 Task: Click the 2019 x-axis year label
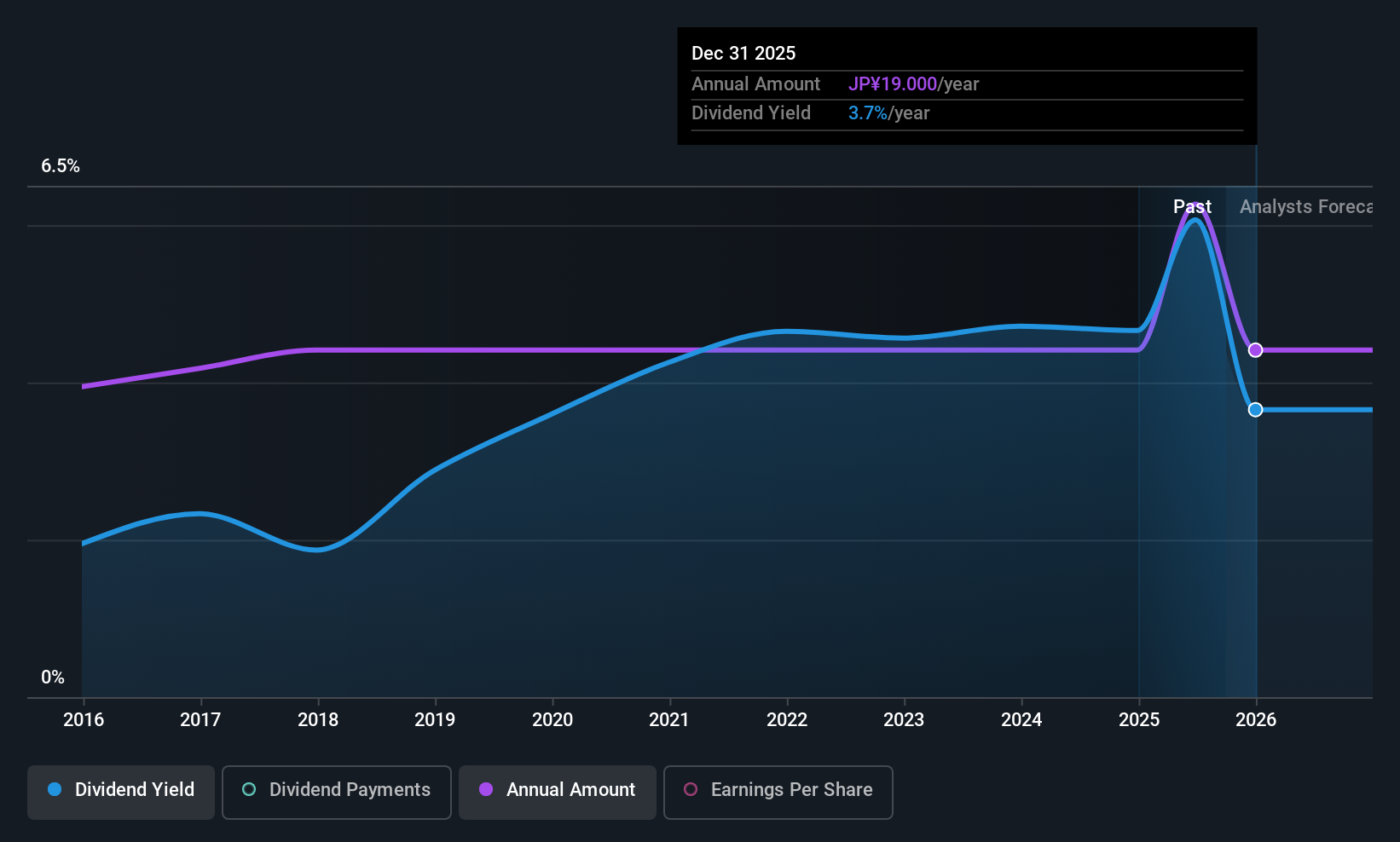point(435,719)
